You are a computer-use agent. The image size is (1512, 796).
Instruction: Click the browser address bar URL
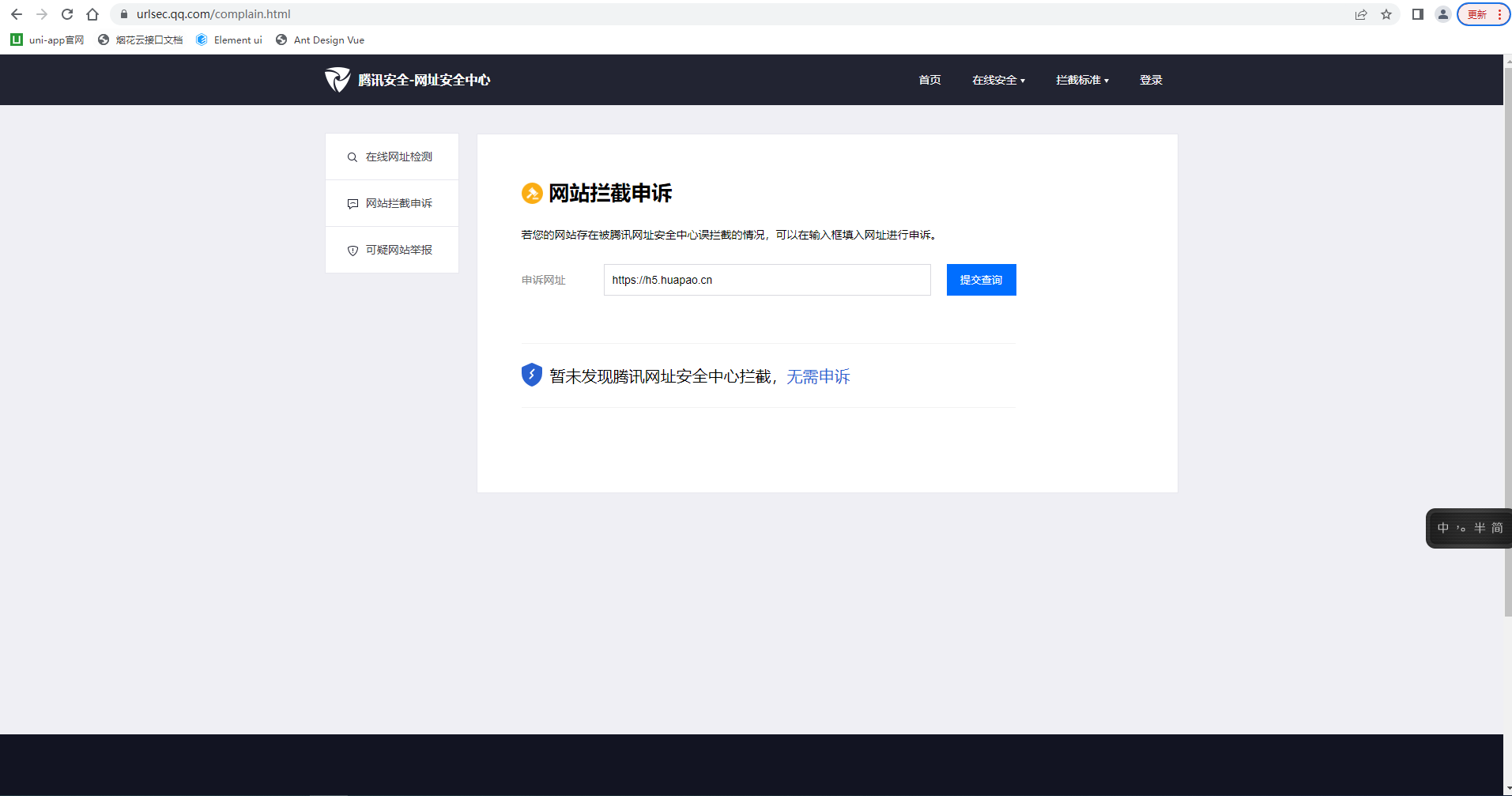(x=213, y=14)
